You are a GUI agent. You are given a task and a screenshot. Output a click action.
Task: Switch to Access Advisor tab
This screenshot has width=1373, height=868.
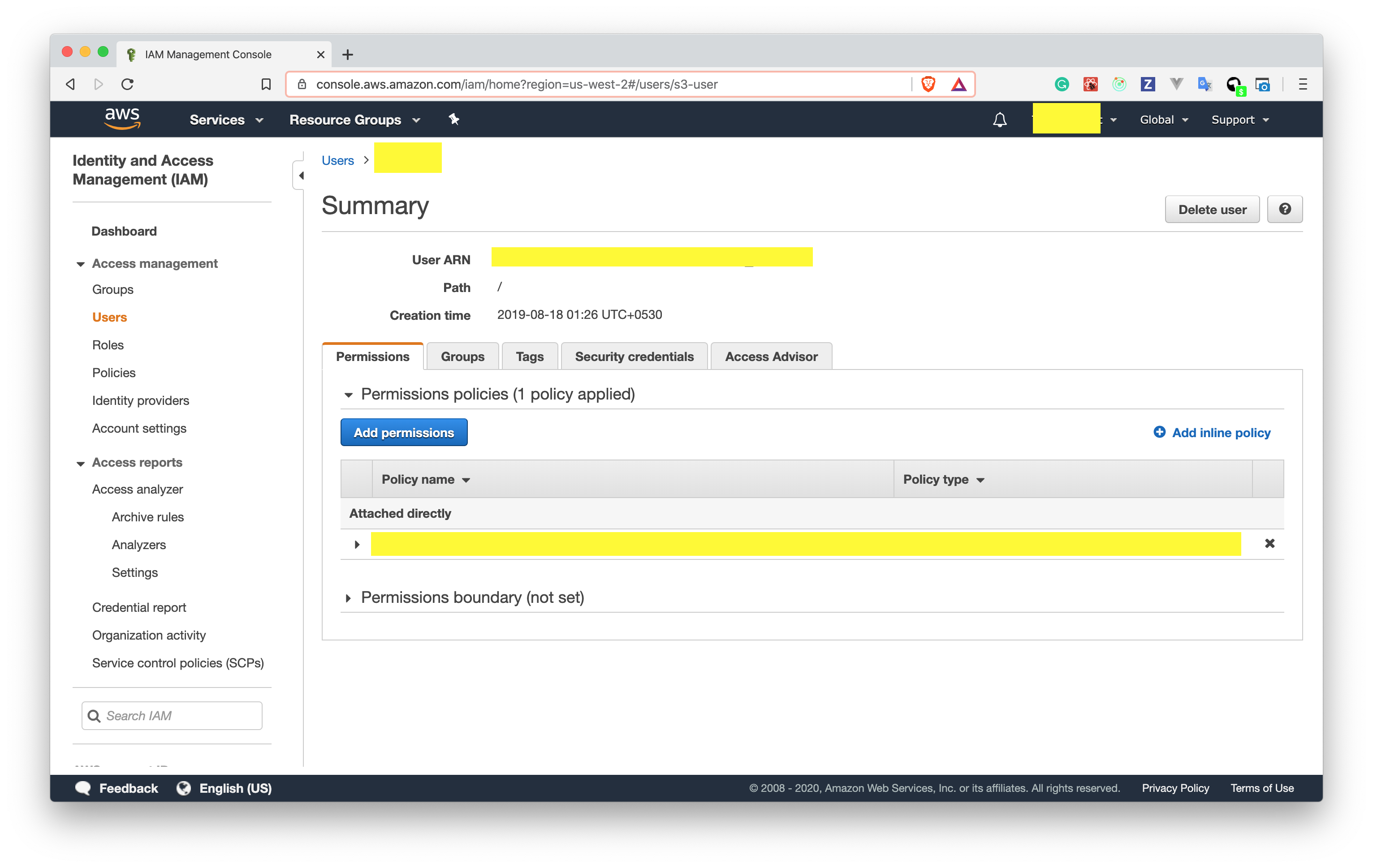pos(771,357)
